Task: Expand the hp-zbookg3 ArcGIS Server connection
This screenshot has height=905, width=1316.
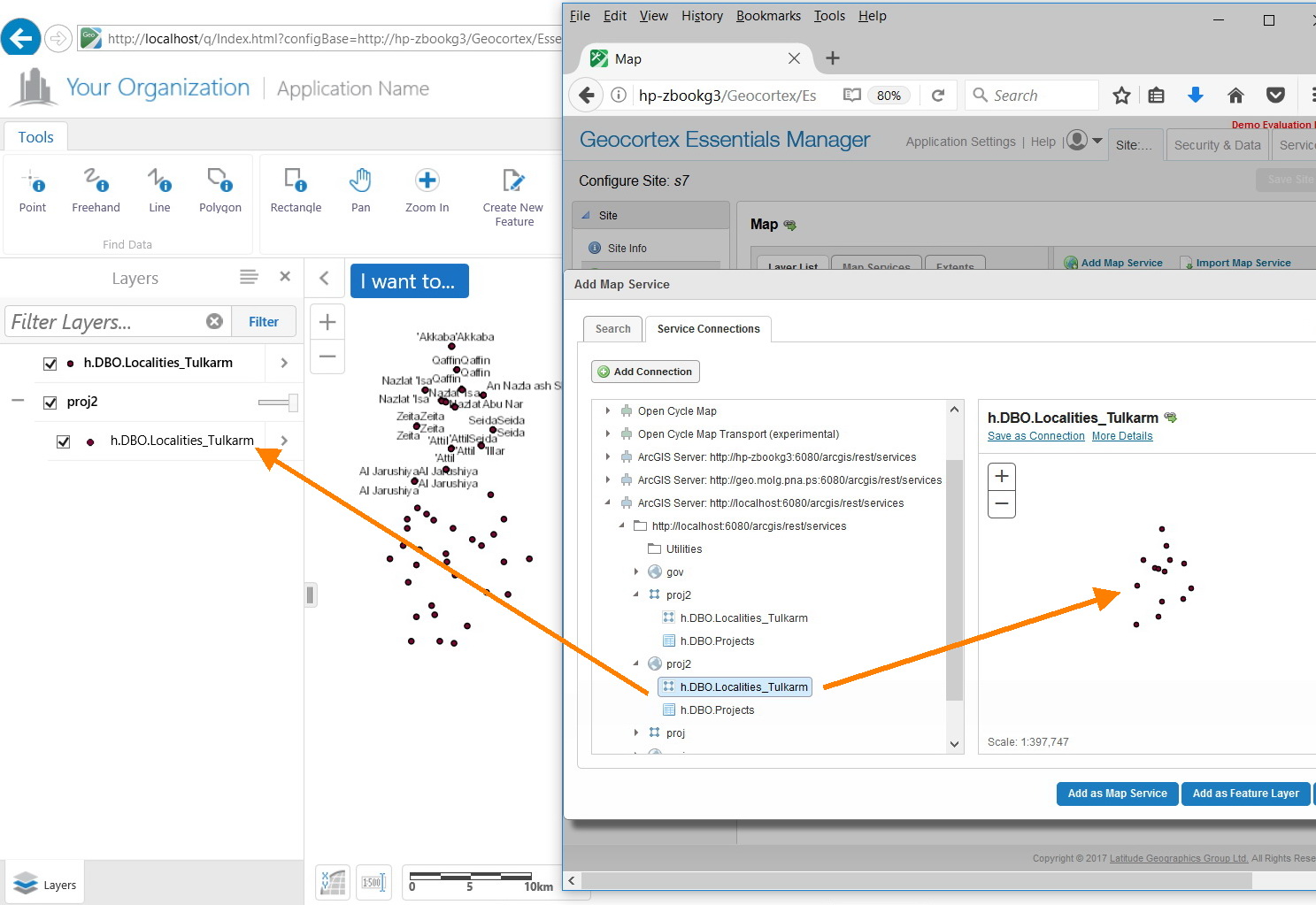Action: pyautogui.click(x=607, y=456)
